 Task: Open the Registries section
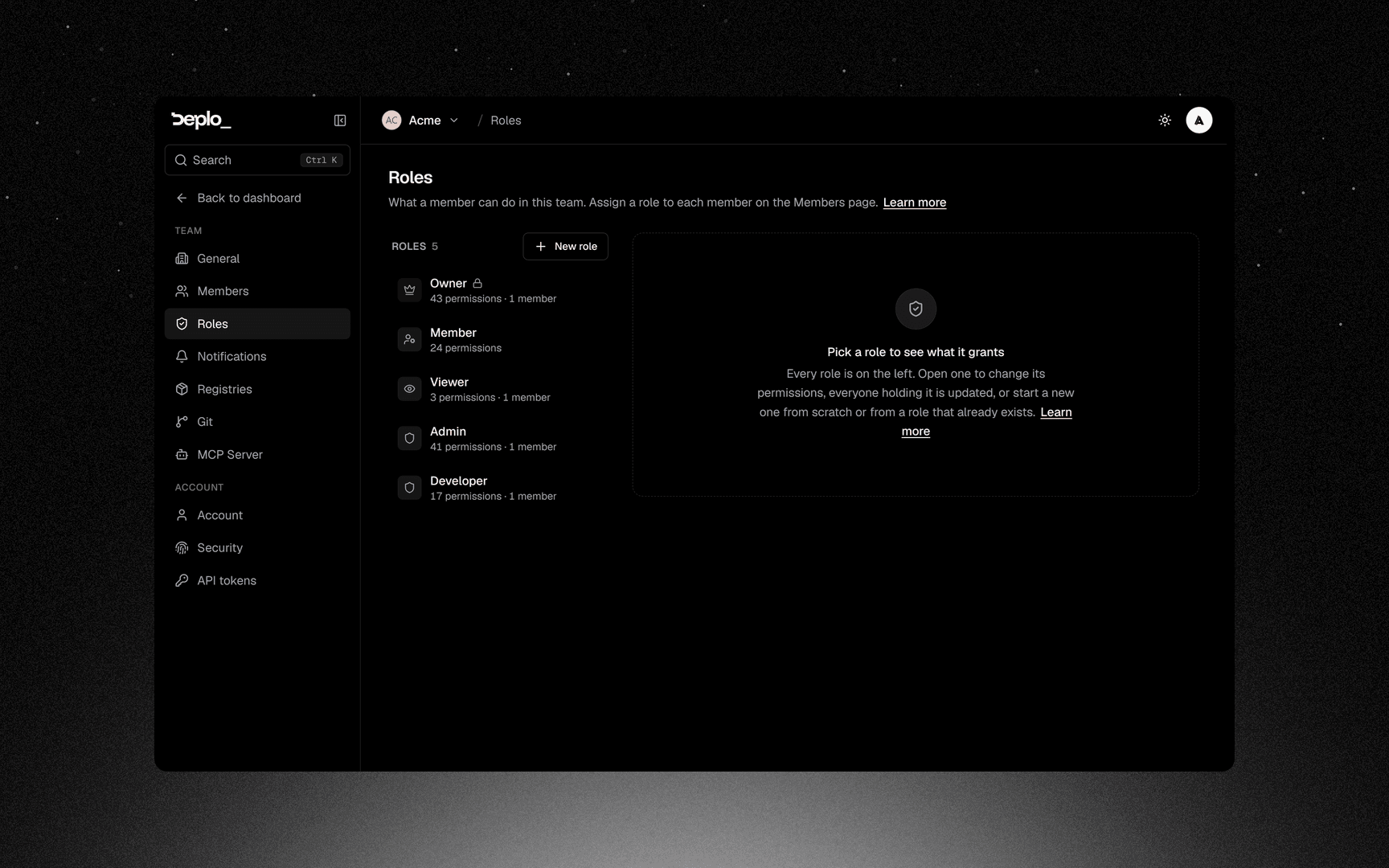[x=257, y=389]
